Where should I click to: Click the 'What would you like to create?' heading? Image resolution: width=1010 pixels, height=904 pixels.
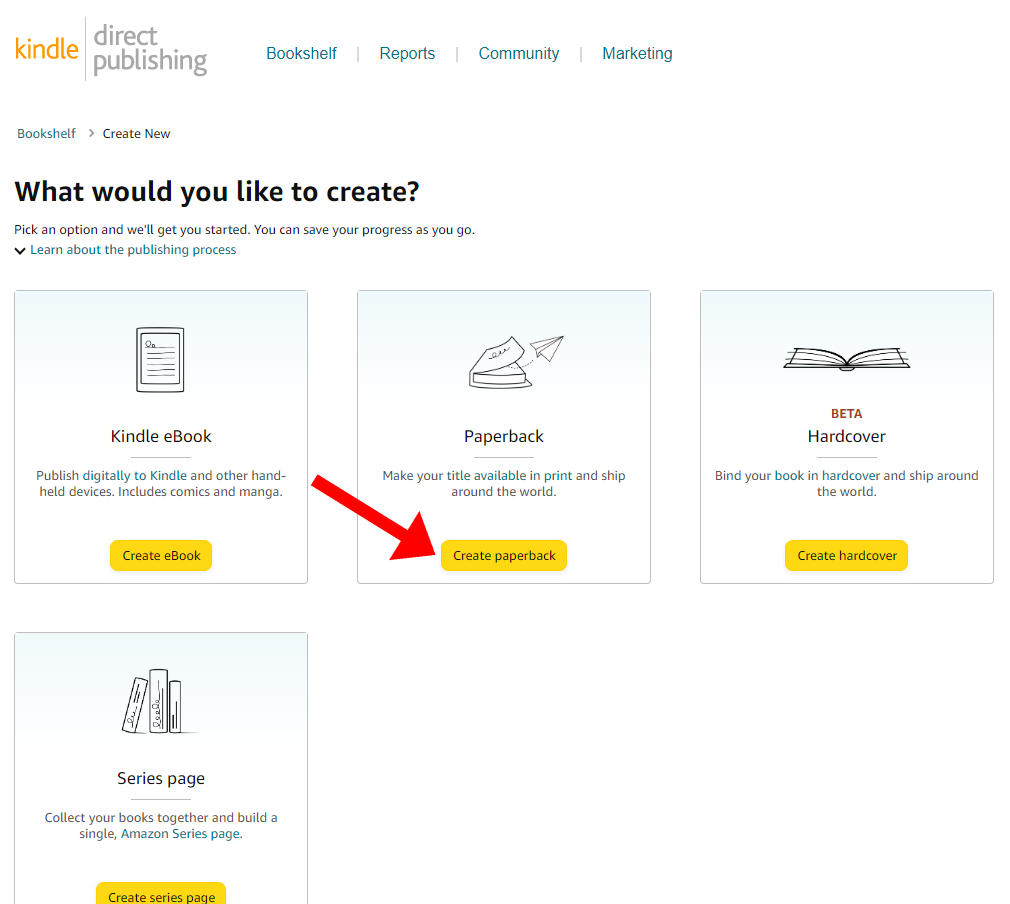pos(217,191)
